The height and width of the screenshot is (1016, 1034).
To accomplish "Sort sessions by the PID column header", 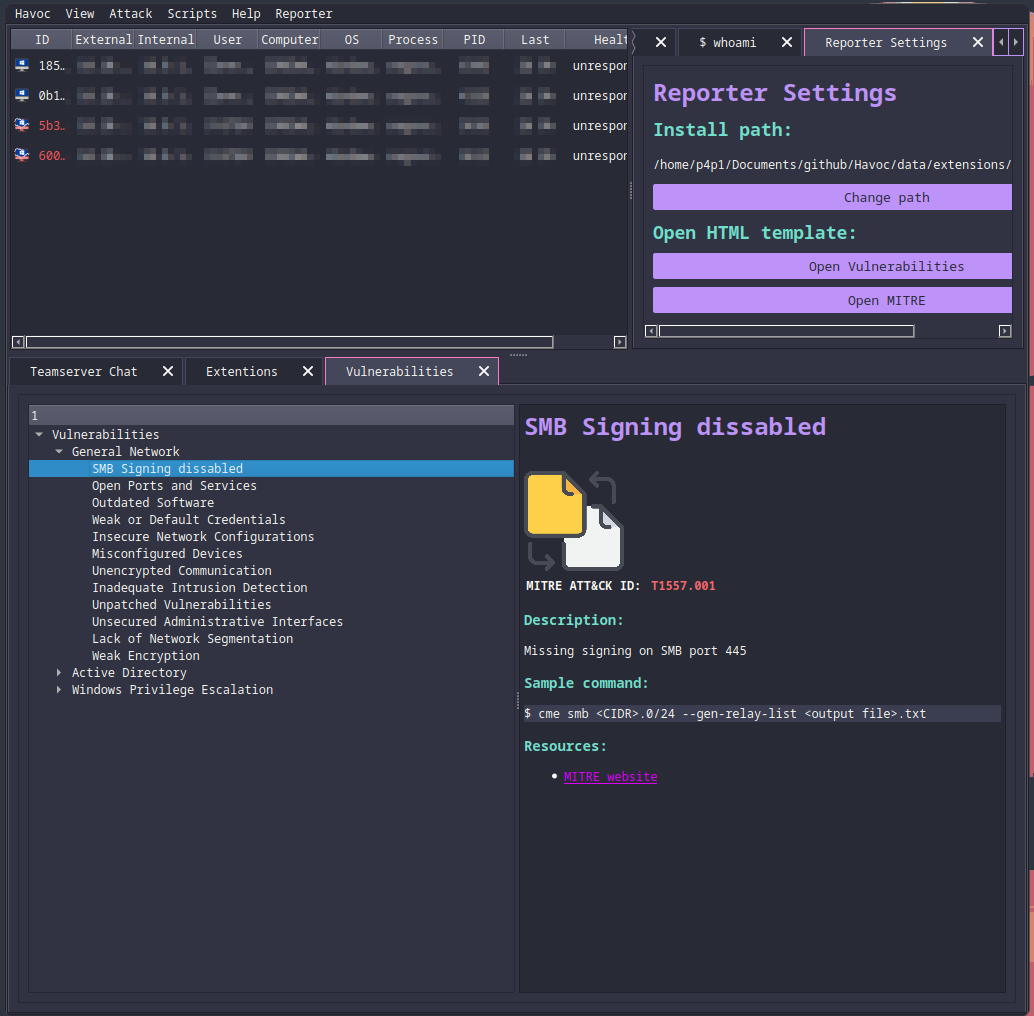I will [x=473, y=39].
